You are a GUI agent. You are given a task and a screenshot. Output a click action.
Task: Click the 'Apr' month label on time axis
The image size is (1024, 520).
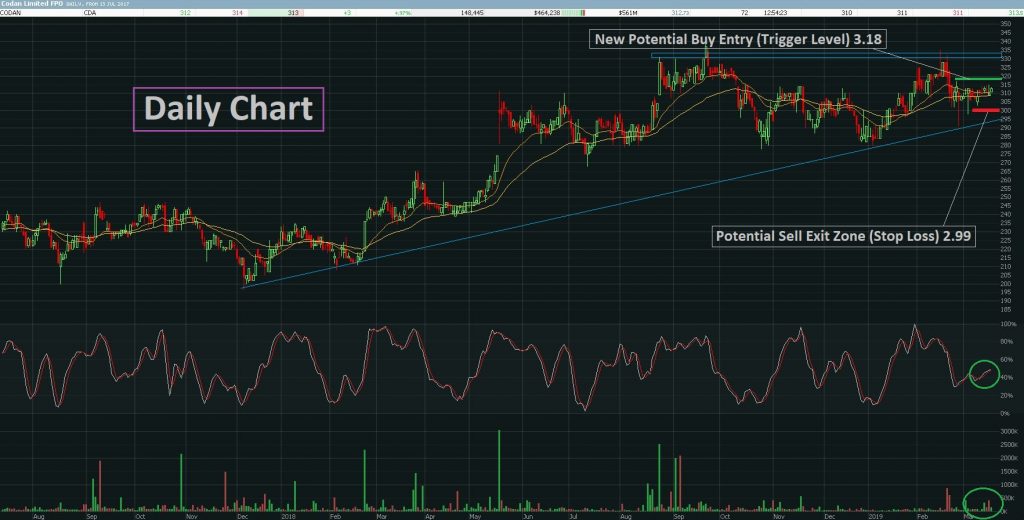coord(430,515)
